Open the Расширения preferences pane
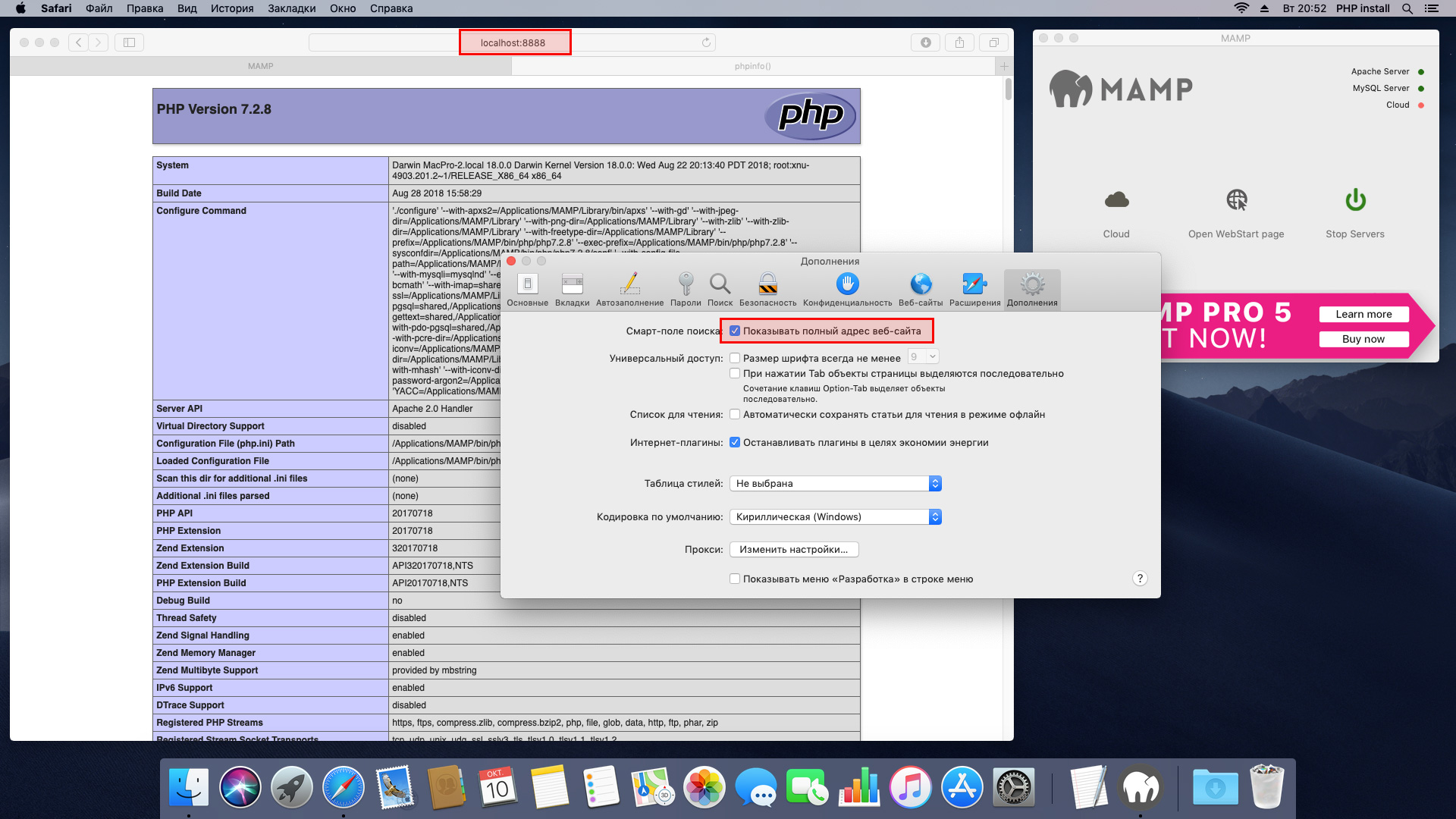1456x819 pixels. (974, 290)
